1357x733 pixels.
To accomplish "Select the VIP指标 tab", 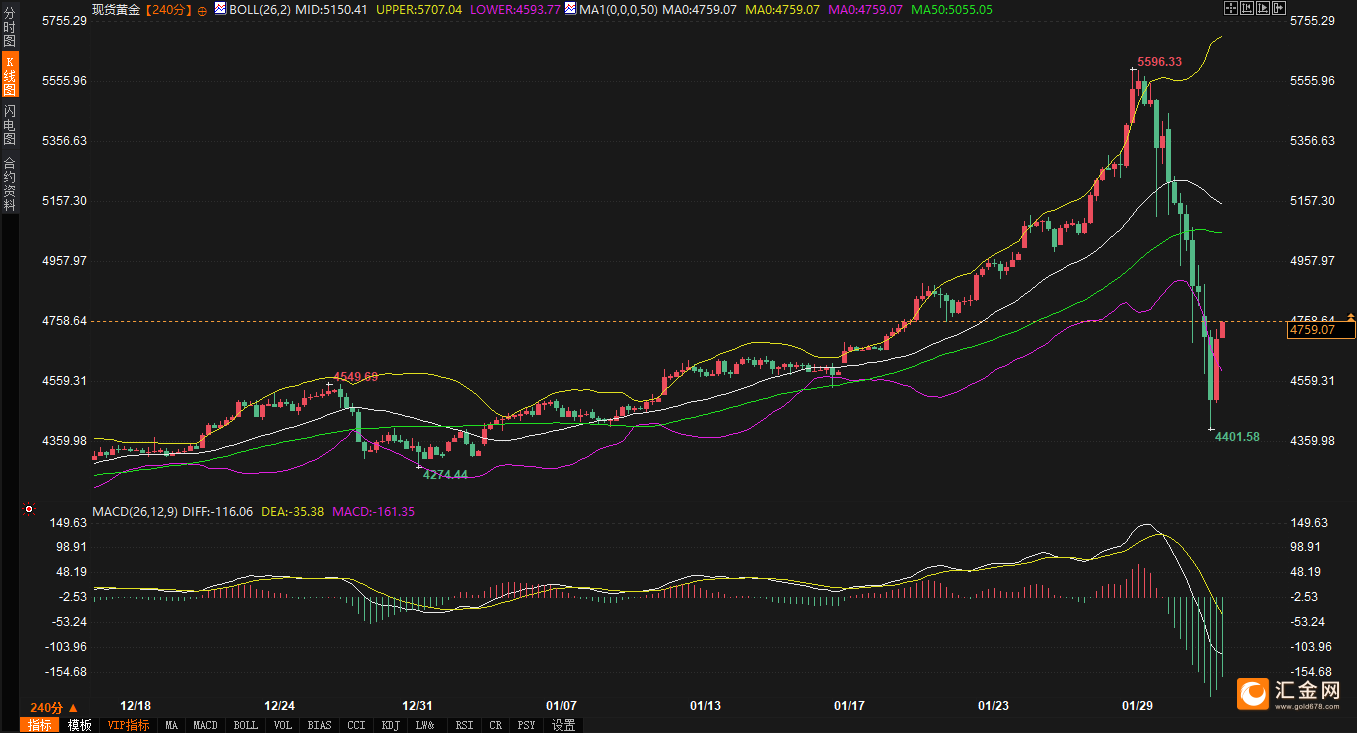I will (128, 725).
